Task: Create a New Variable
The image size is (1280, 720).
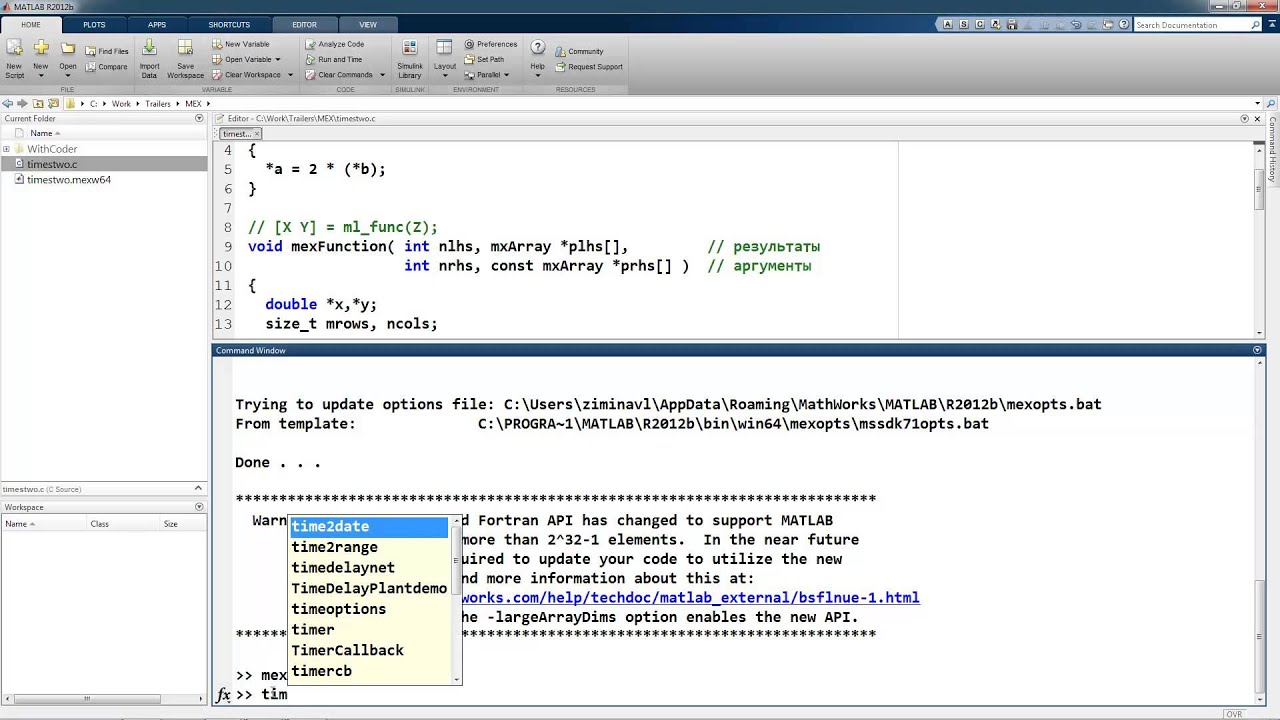Action: coord(240,44)
